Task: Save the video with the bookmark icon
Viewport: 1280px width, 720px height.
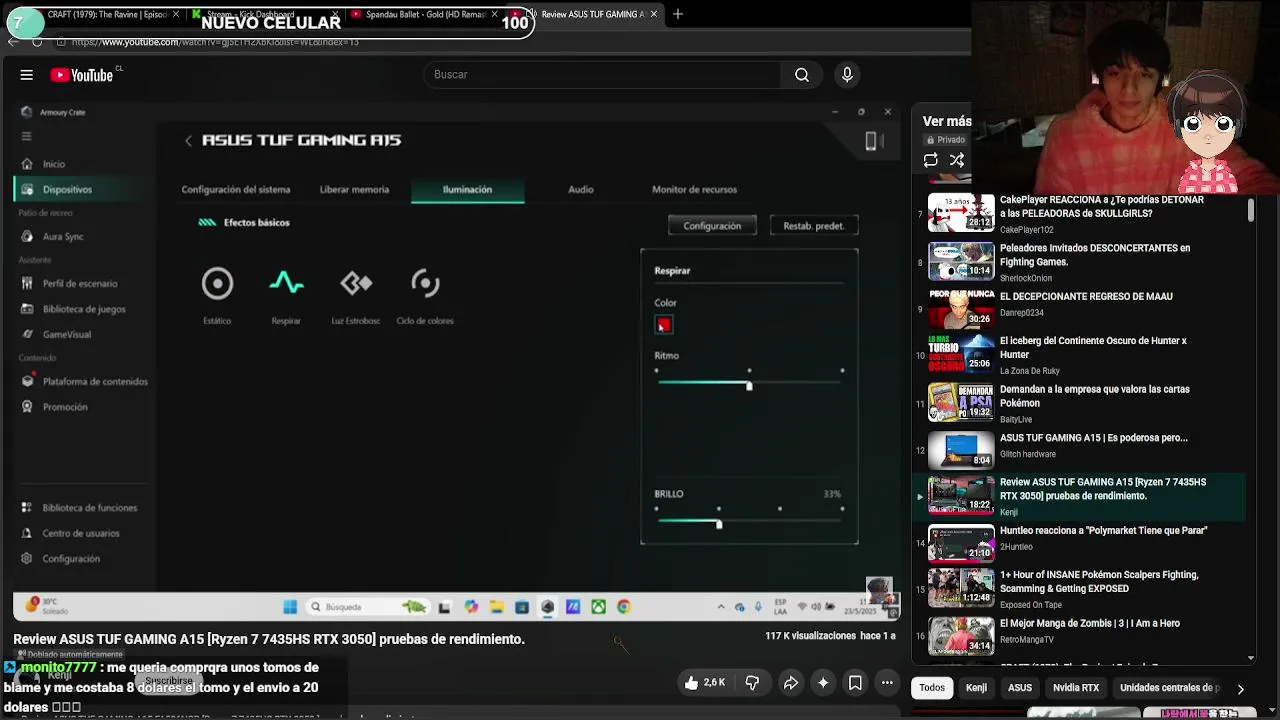Action: (855, 683)
